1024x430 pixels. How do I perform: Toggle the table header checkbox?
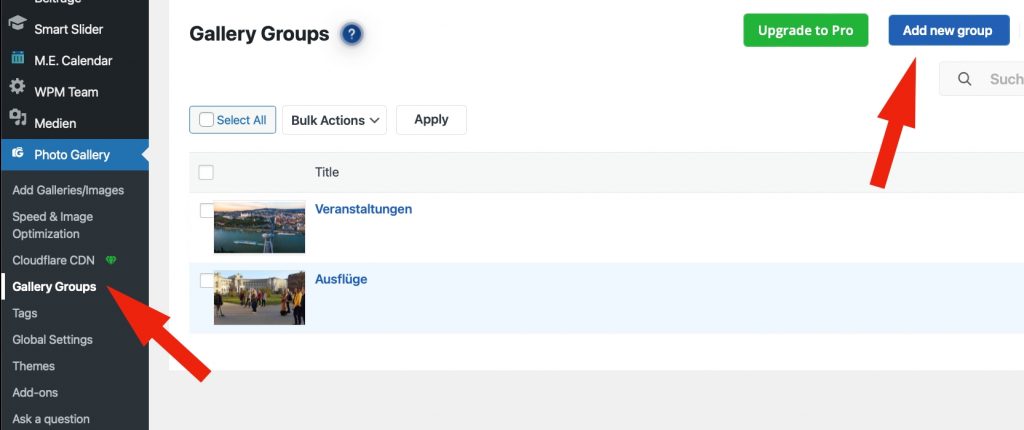point(206,172)
